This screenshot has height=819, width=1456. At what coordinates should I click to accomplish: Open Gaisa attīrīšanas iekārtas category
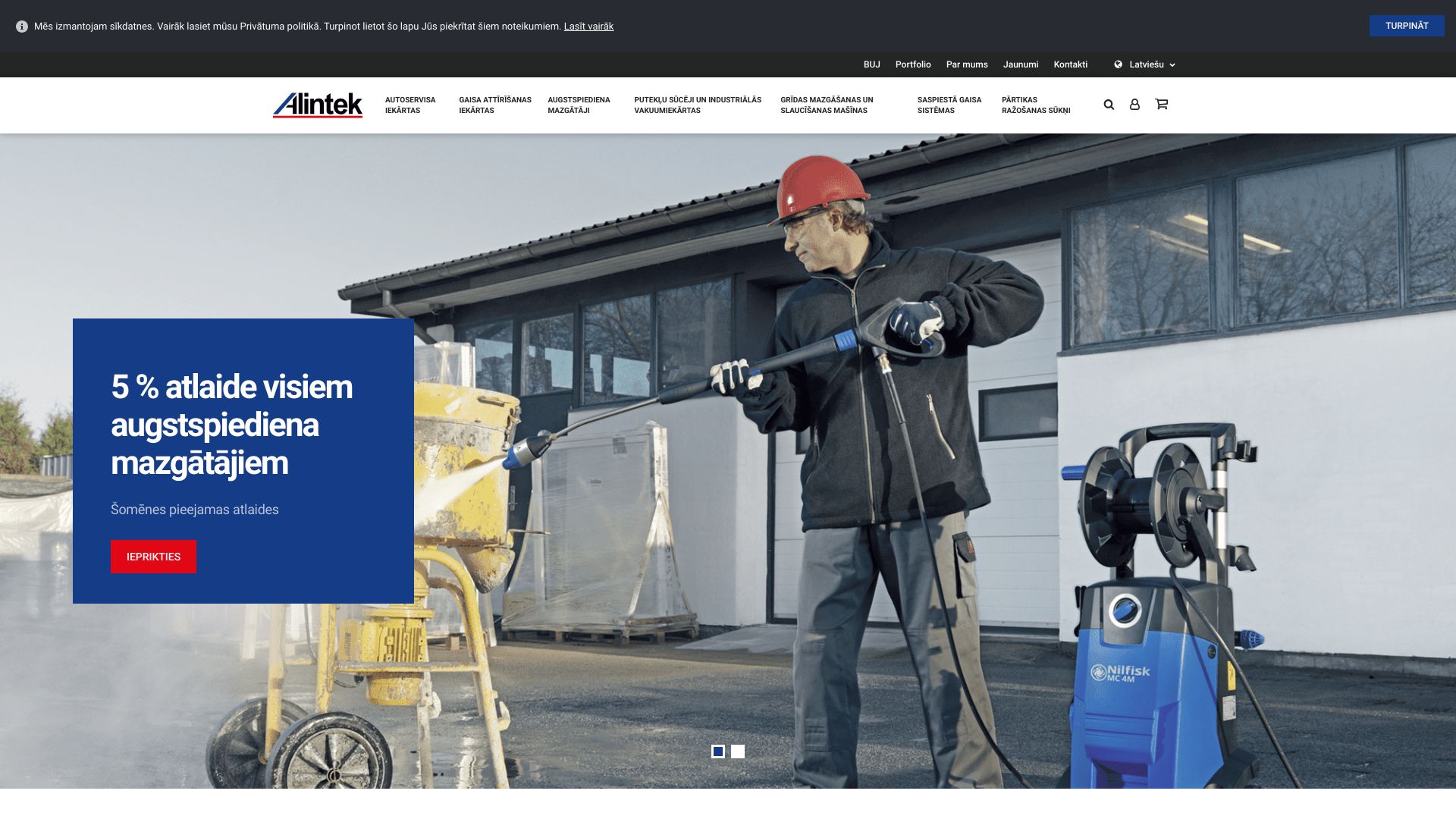494,105
